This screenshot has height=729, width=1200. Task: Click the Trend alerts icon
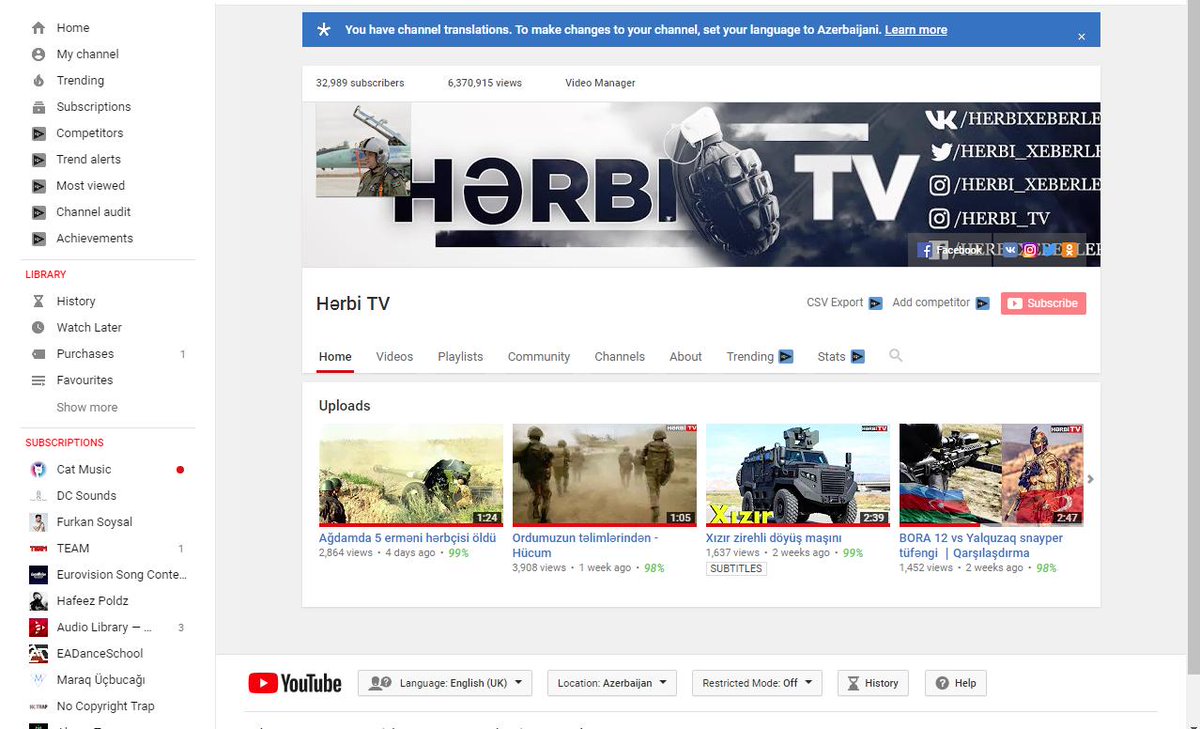click(x=38, y=159)
